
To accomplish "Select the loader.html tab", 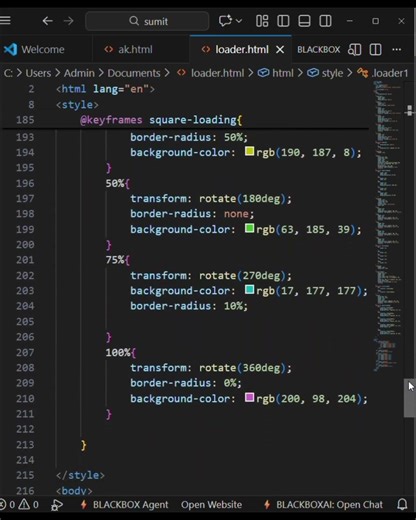I will tap(242, 50).
